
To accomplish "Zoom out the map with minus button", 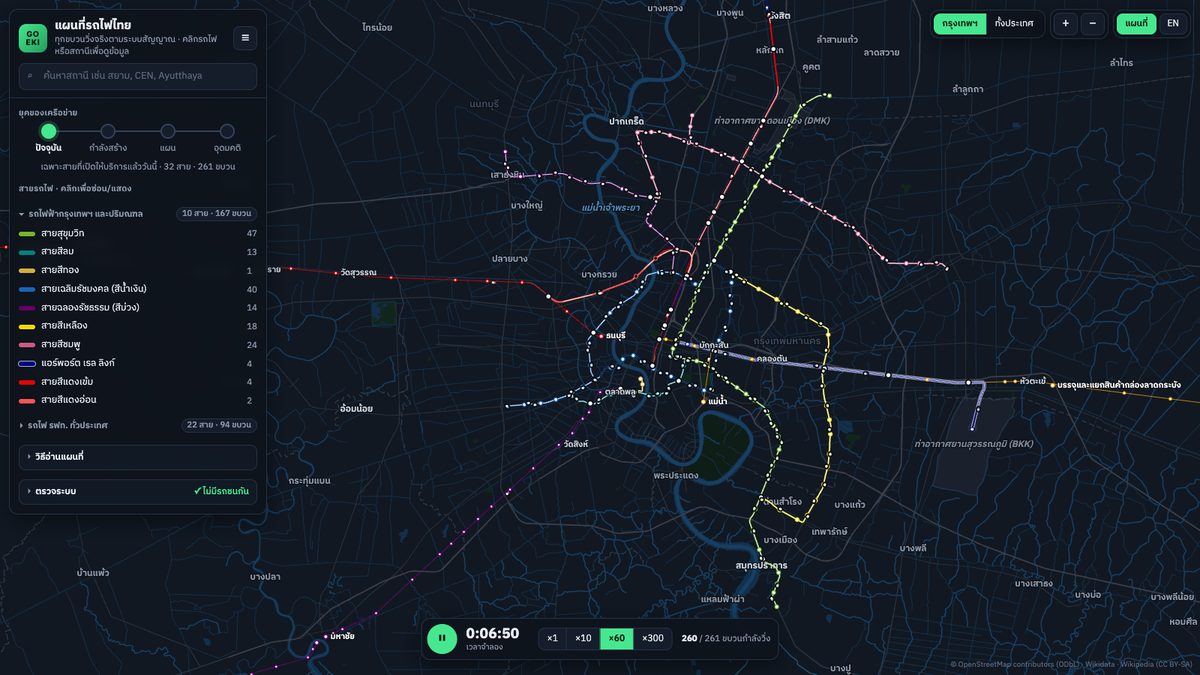I will pos(1093,23).
